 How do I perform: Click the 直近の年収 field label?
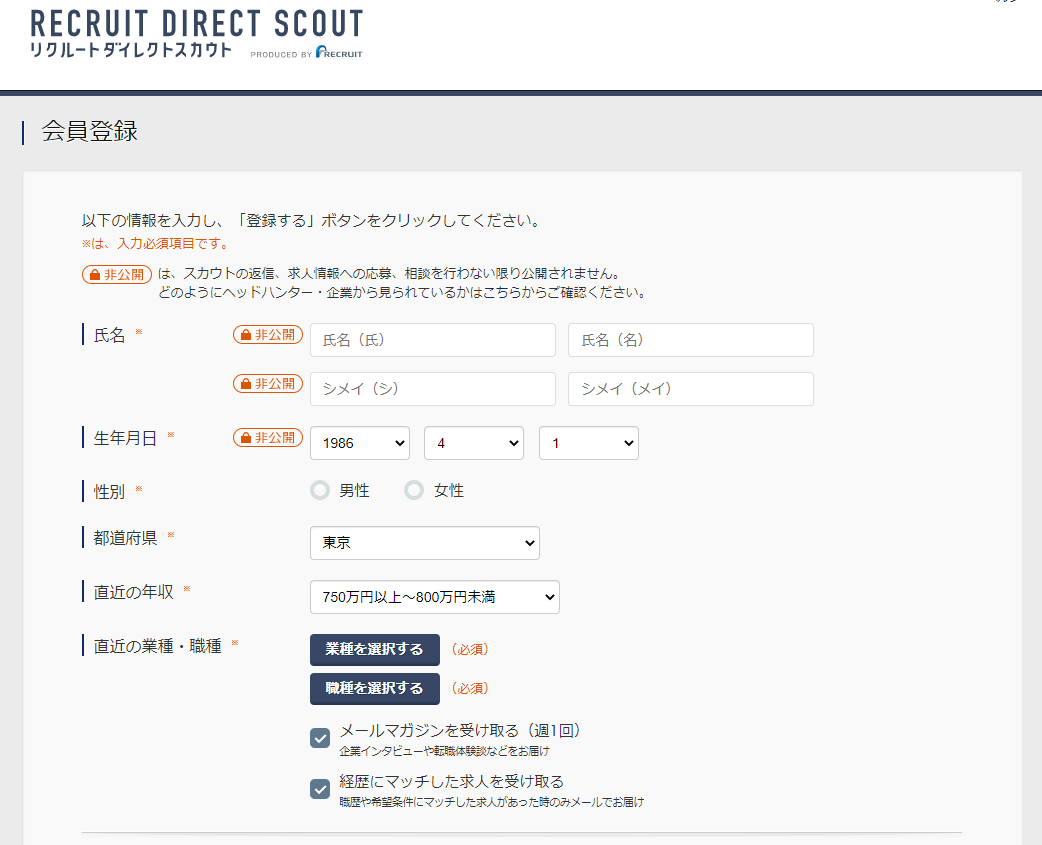[x=134, y=591]
